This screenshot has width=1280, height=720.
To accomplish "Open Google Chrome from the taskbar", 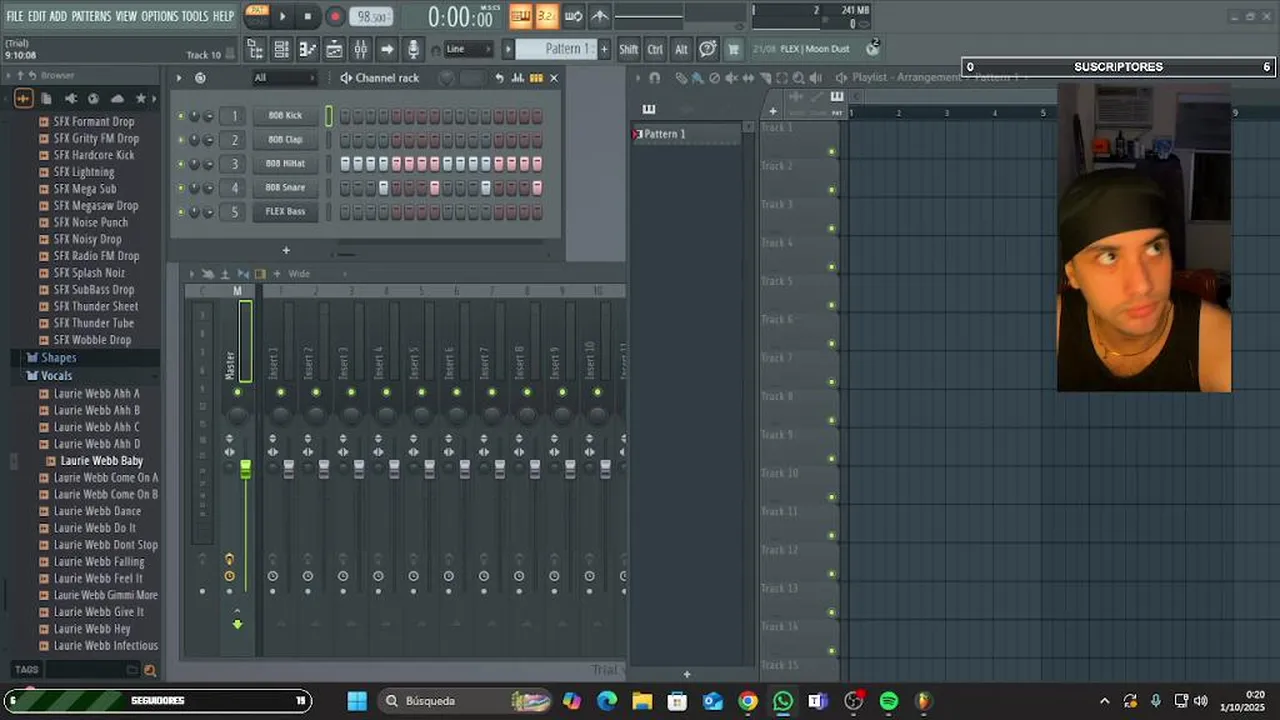I will pyautogui.click(x=748, y=701).
